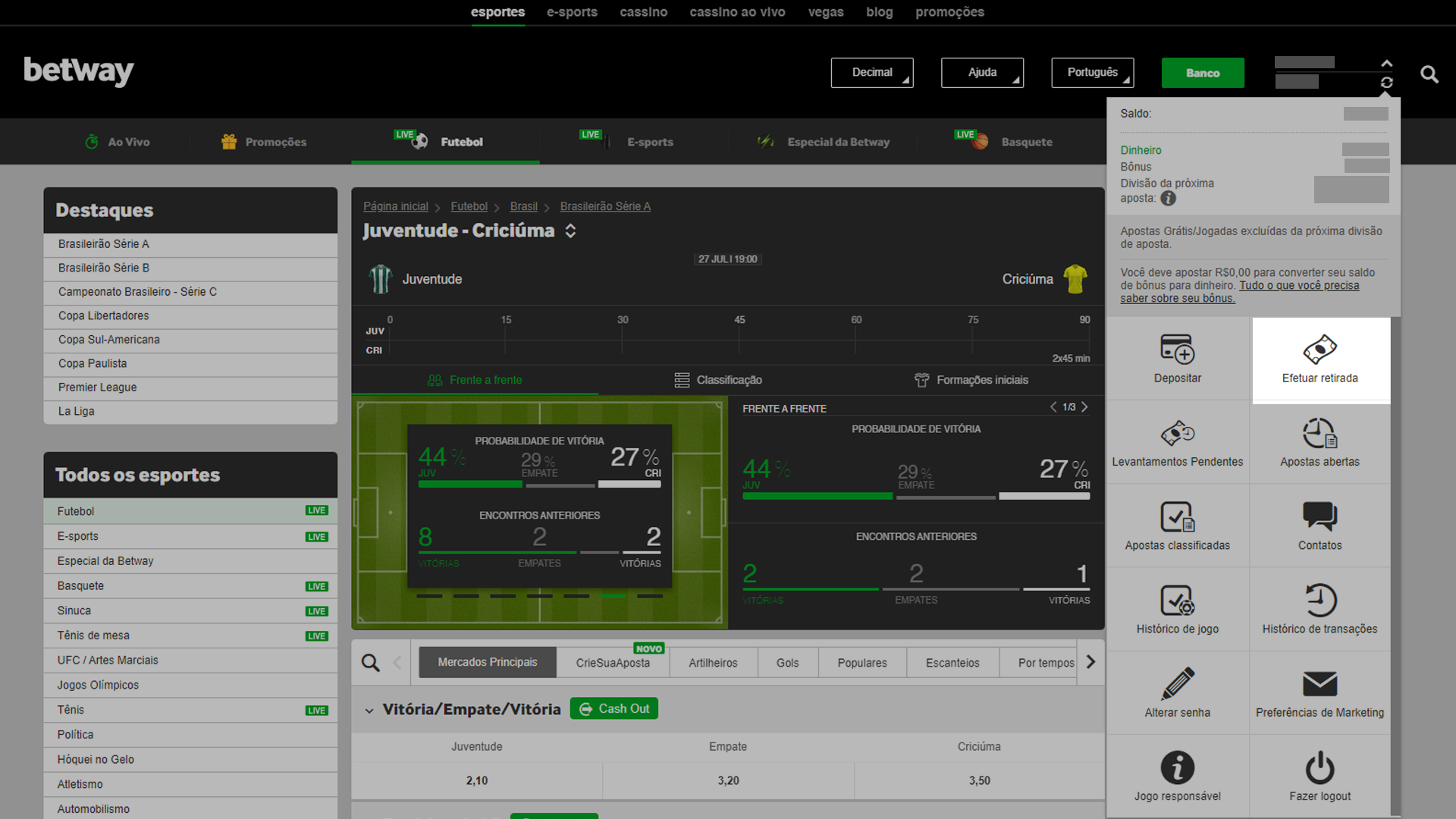
Task: Open the Português language dropdown
Action: tap(1092, 73)
